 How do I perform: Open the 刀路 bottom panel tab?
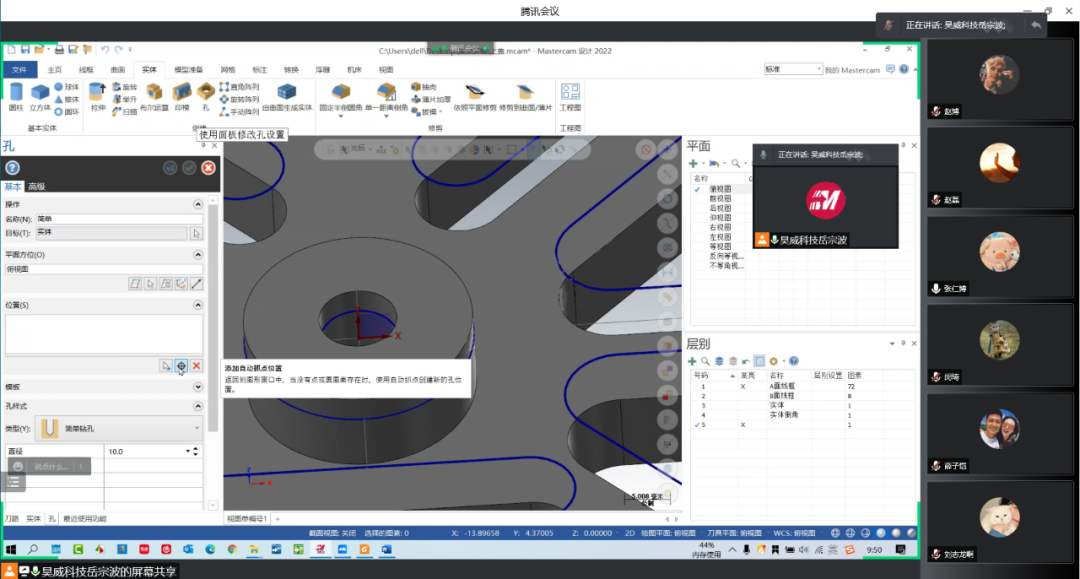[x=12, y=518]
